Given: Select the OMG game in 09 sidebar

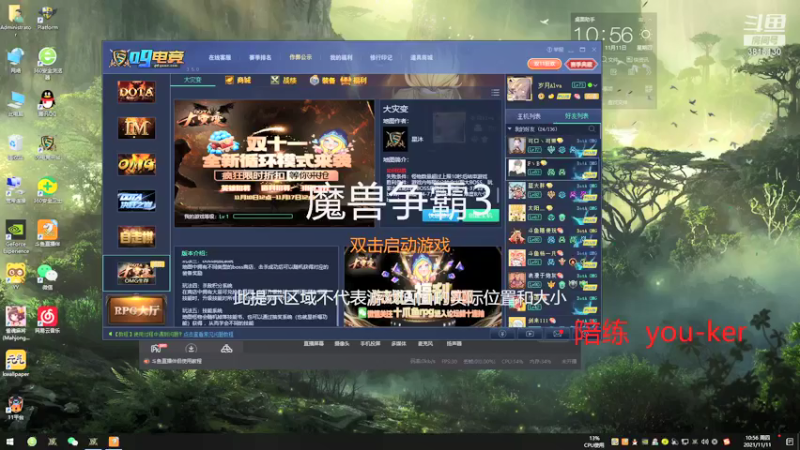Looking at the screenshot, I should point(136,164).
